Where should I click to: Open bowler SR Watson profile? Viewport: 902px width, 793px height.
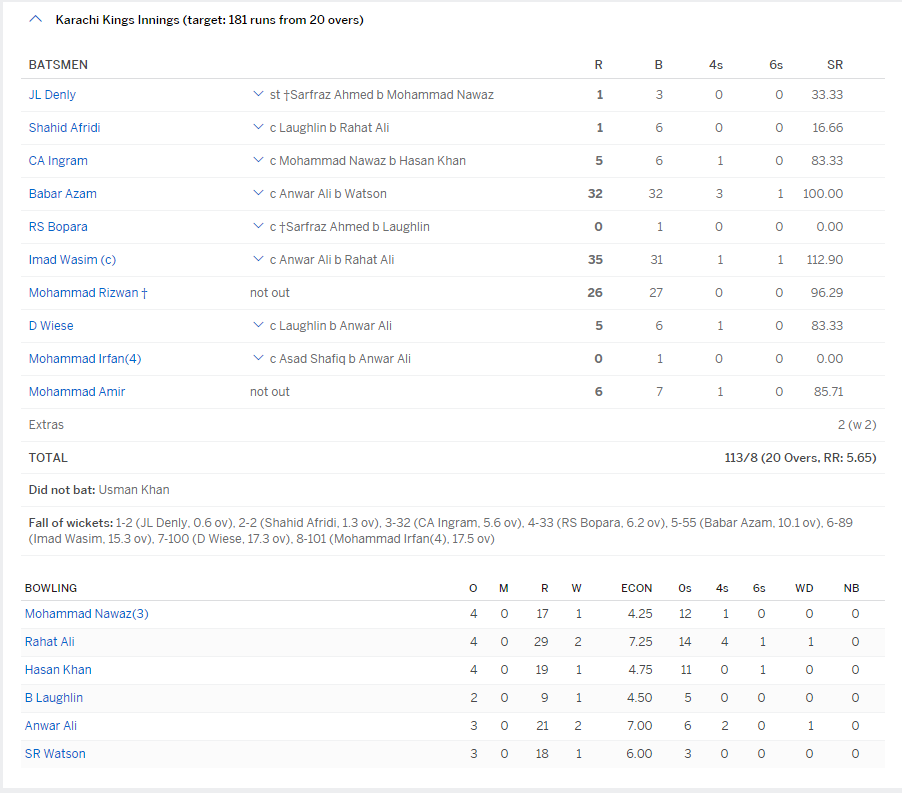[55, 754]
